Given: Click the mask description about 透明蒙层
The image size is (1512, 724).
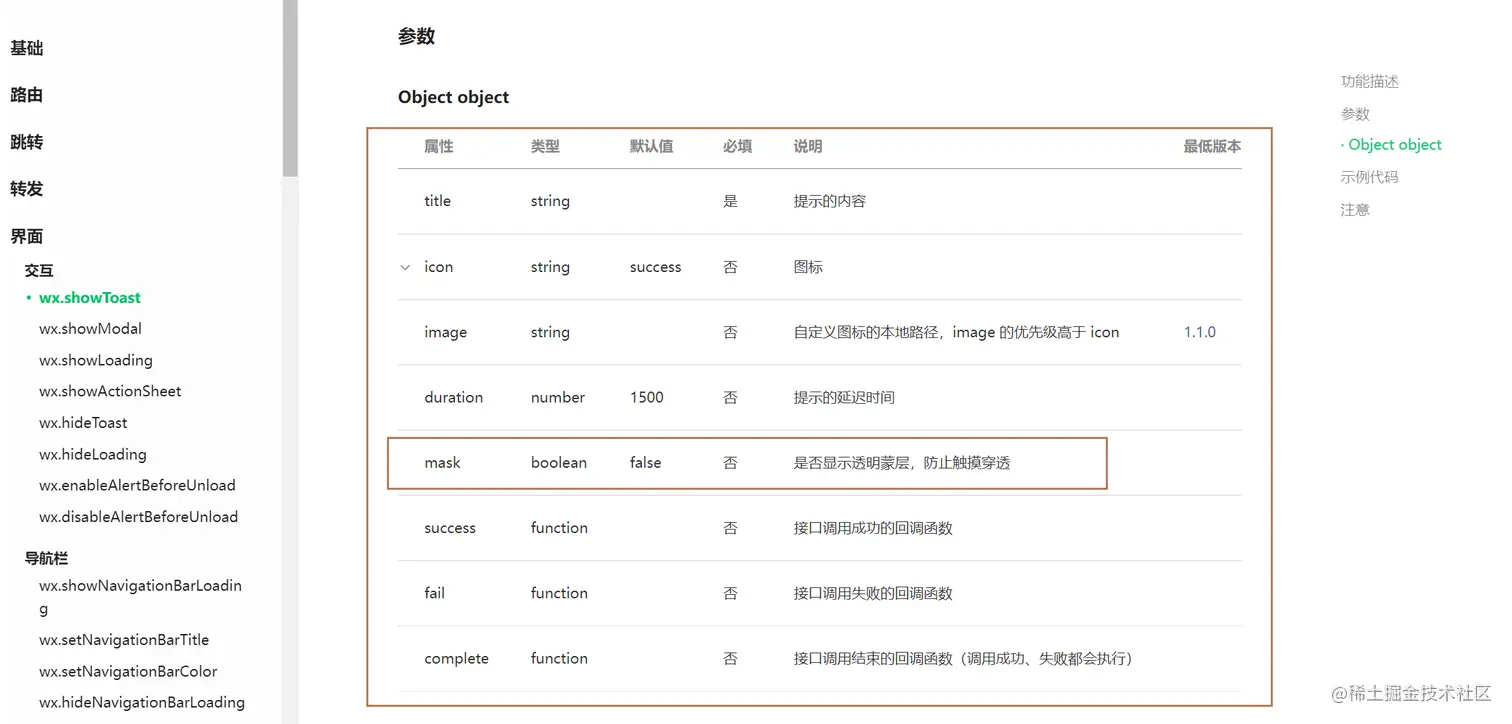Looking at the screenshot, I should tap(902, 463).
